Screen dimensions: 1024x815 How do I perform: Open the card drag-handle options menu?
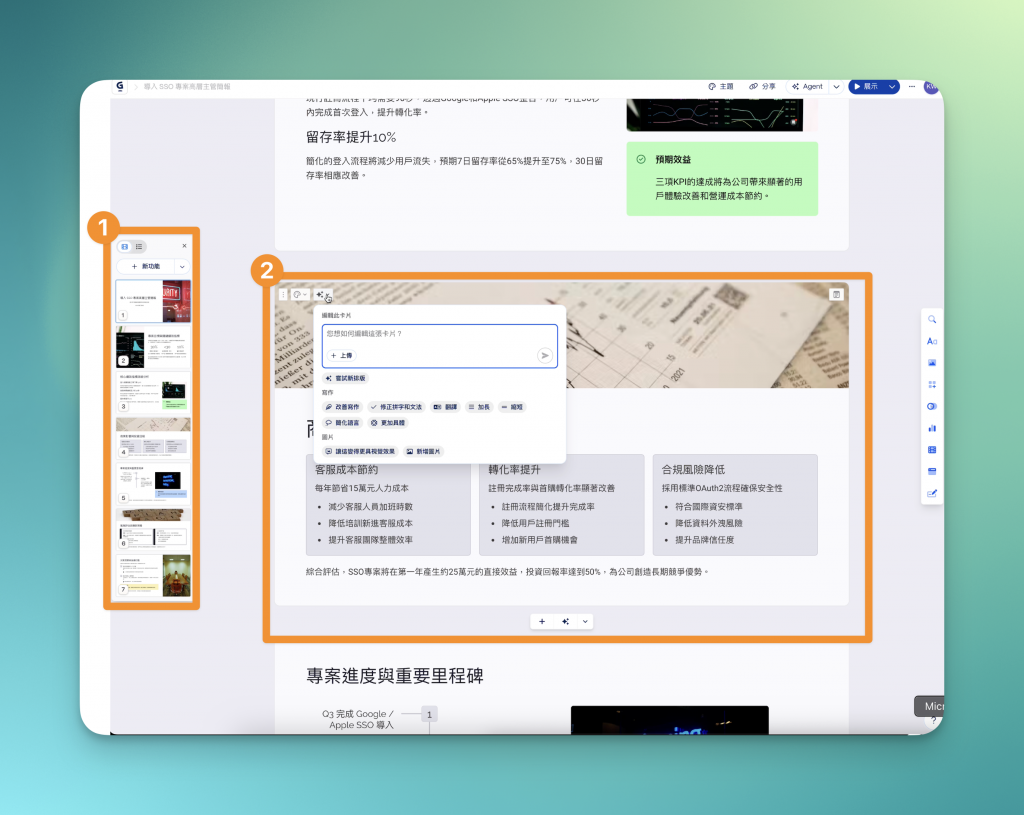pos(283,295)
